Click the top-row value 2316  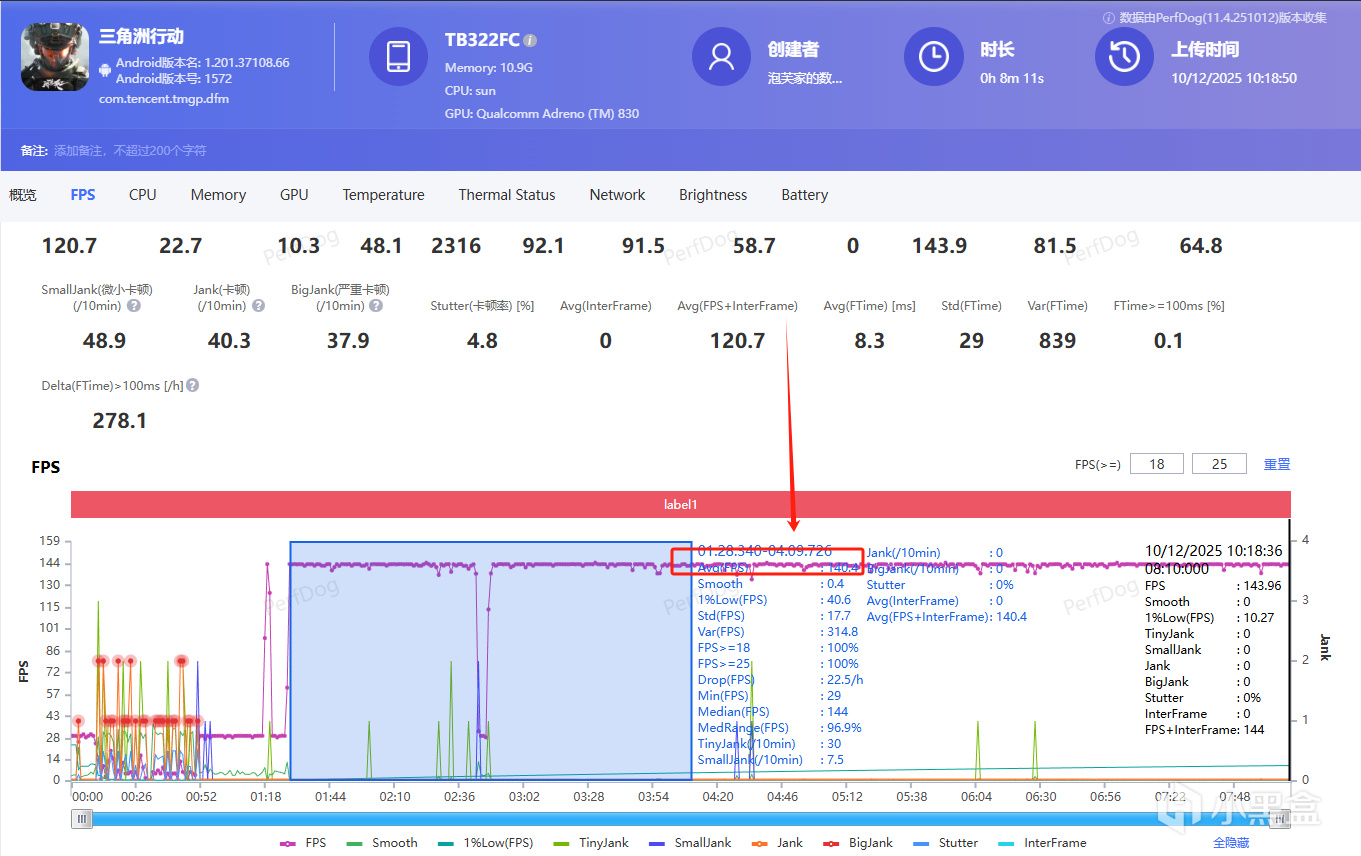[456, 246]
